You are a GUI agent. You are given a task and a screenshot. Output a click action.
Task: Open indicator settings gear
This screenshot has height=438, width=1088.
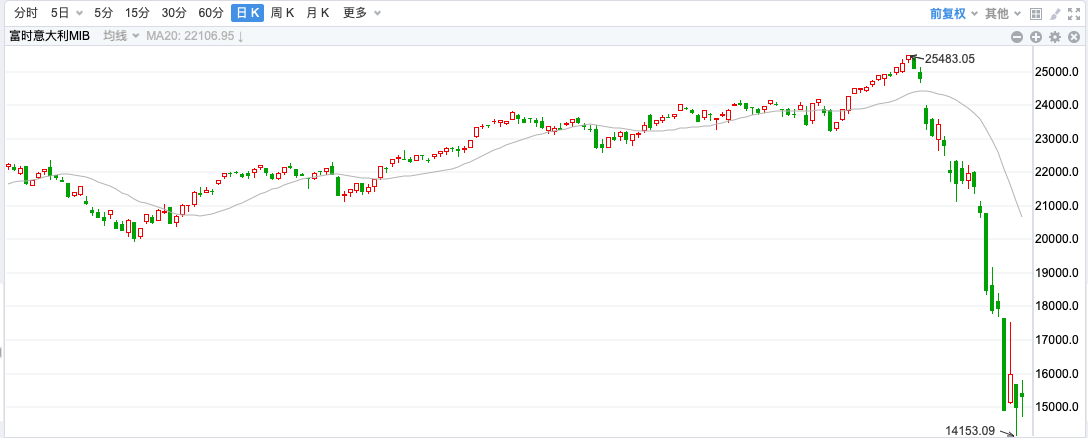(x=1055, y=37)
